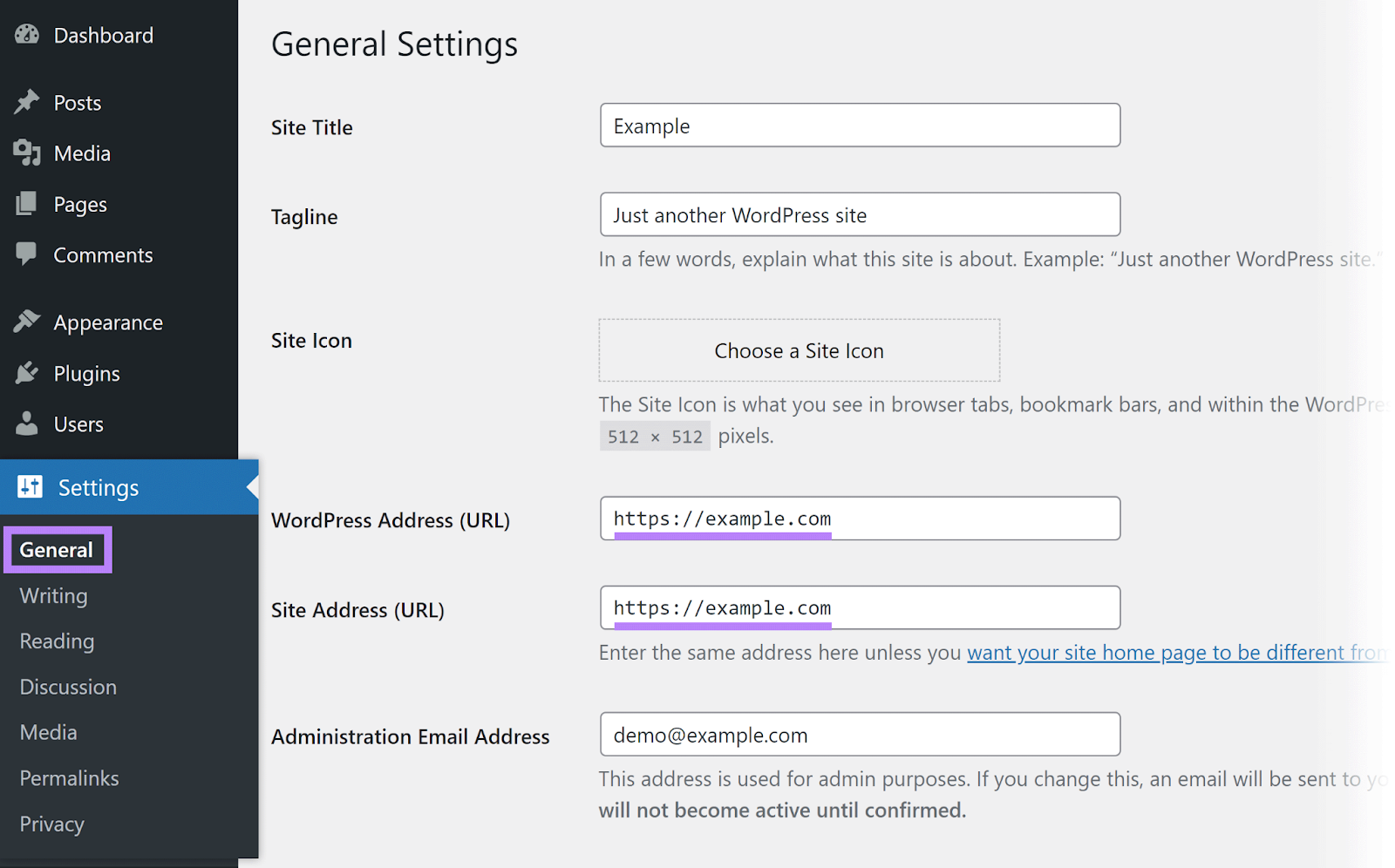Select the Privacy settings entry
Viewport: 1395px width, 868px height.
[x=51, y=824]
